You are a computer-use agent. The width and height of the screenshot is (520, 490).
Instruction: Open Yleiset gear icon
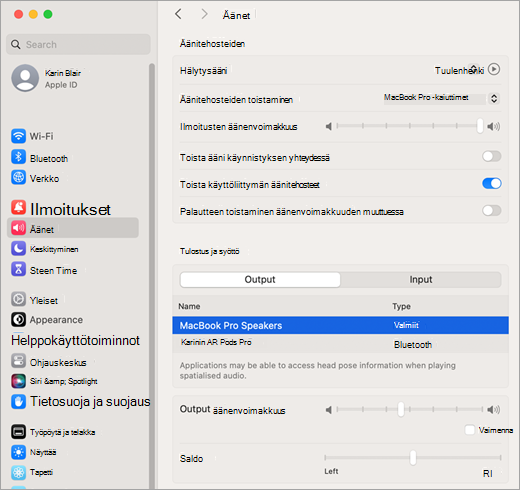click(x=18, y=299)
